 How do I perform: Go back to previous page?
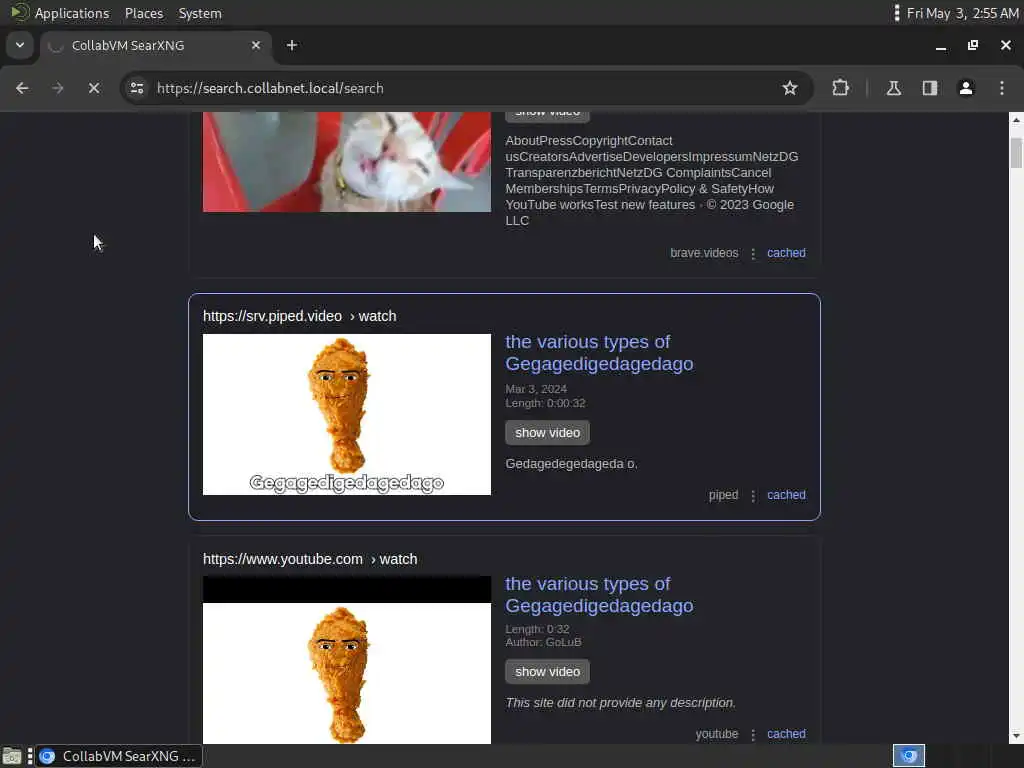click(x=22, y=88)
